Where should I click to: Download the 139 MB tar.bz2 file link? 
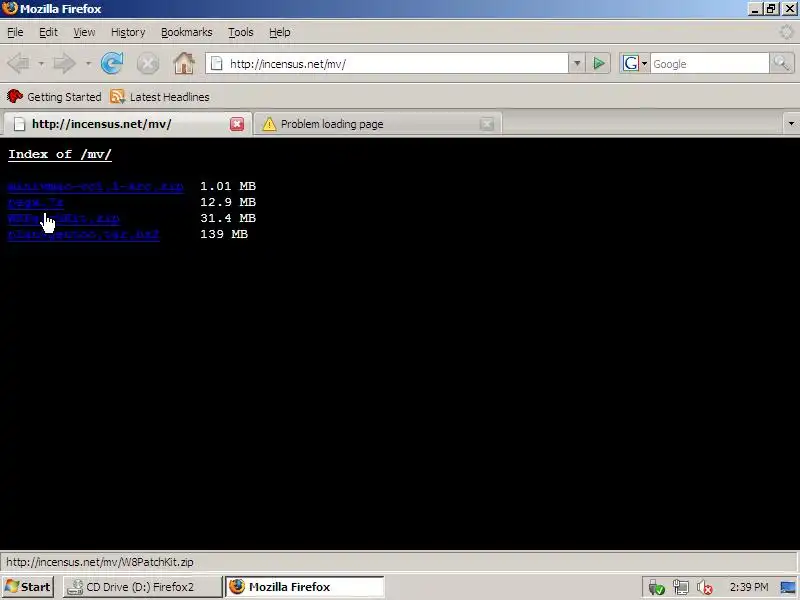pos(84,234)
